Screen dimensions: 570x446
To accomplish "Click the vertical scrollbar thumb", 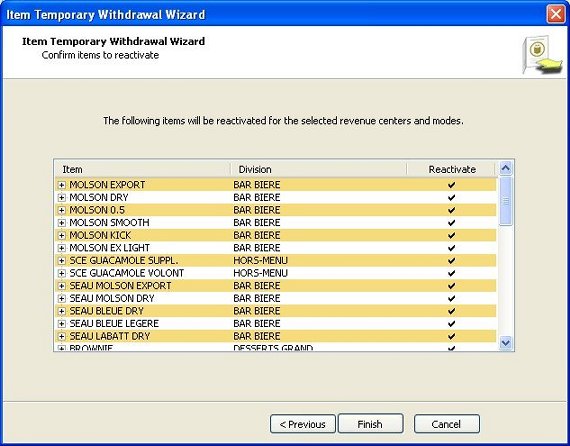I will (506, 201).
